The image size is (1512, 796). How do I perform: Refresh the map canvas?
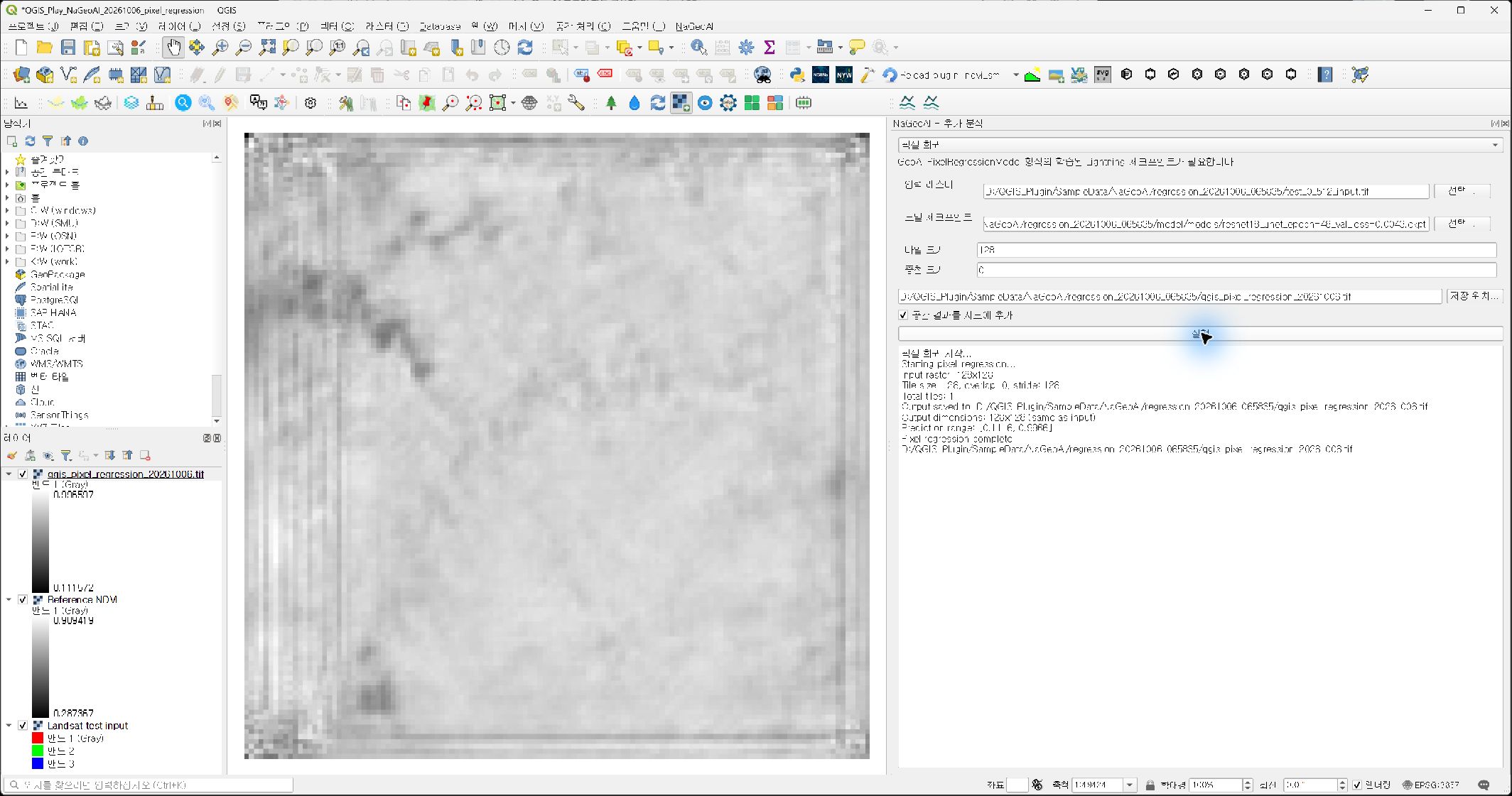tap(525, 48)
